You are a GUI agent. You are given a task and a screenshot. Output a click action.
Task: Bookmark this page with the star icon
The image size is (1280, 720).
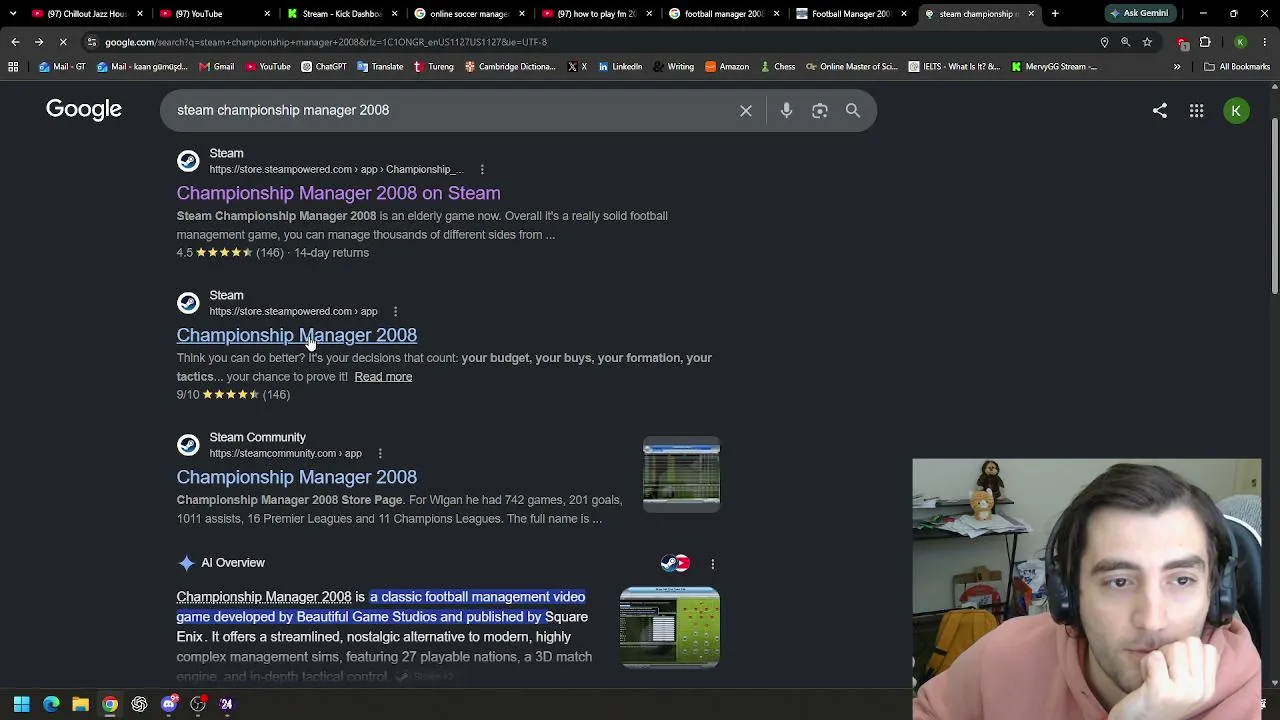(1147, 42)
